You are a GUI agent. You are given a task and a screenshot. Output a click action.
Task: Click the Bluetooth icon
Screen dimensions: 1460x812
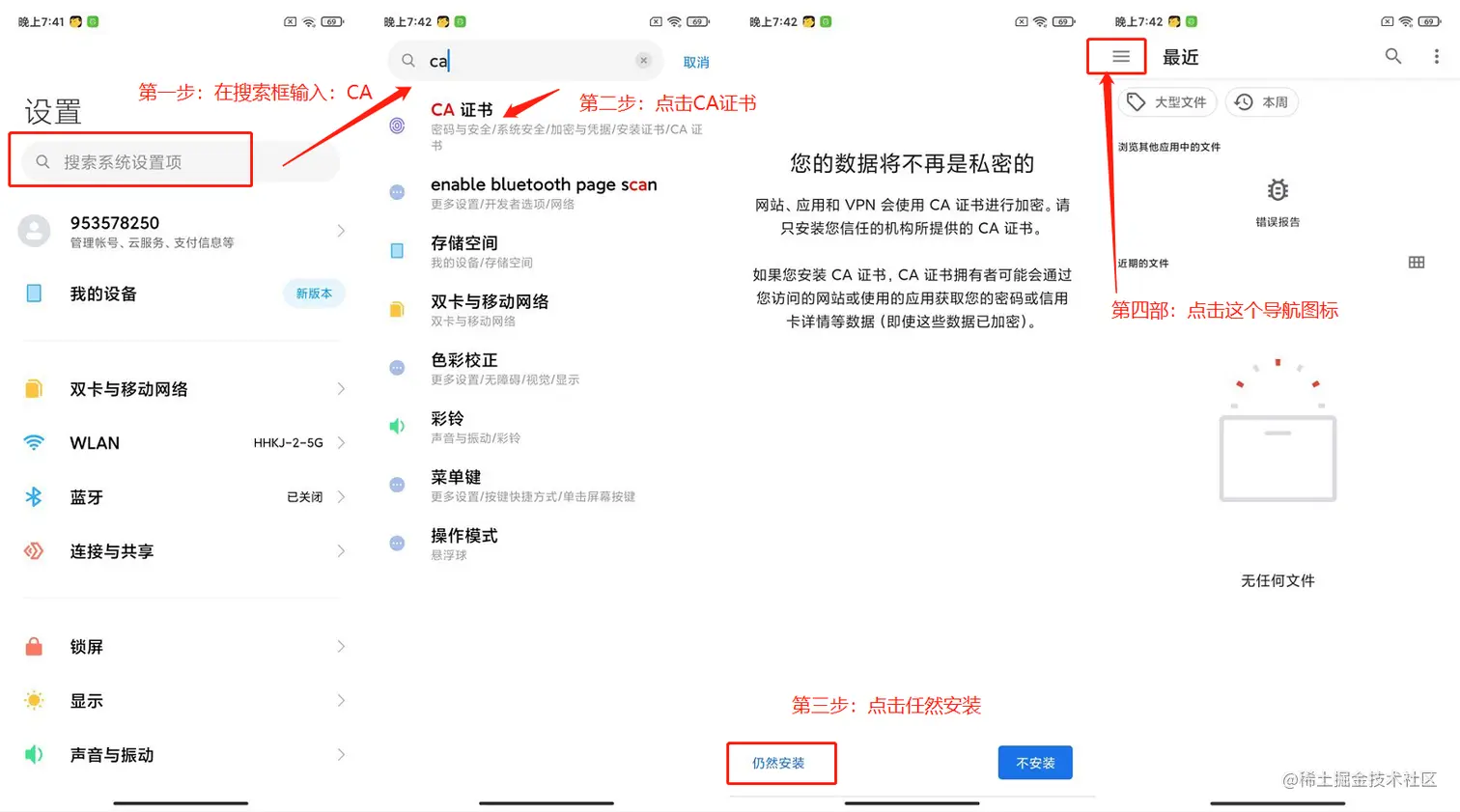click(34, 497)
